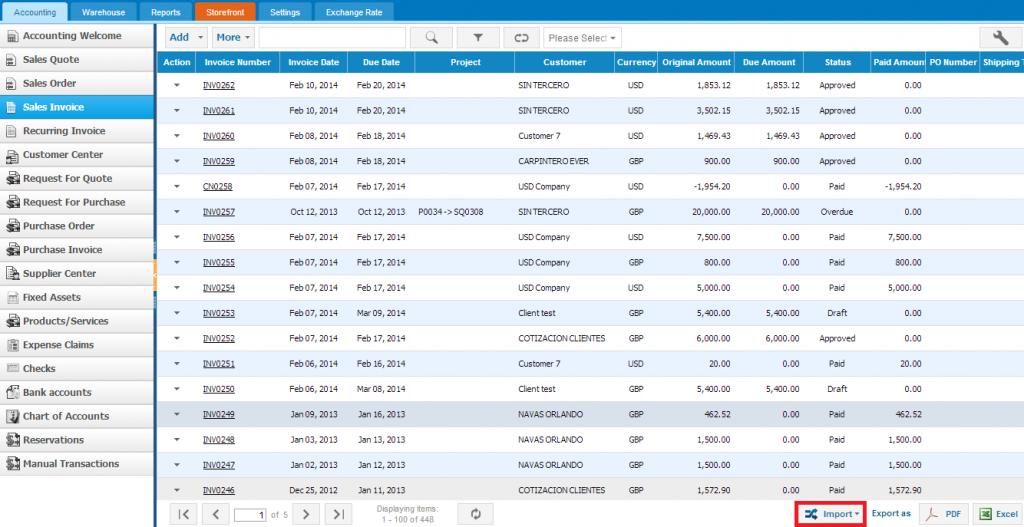Expand action menu for INV0257
The image size is (1024, 527).
(x=176, y=212)
